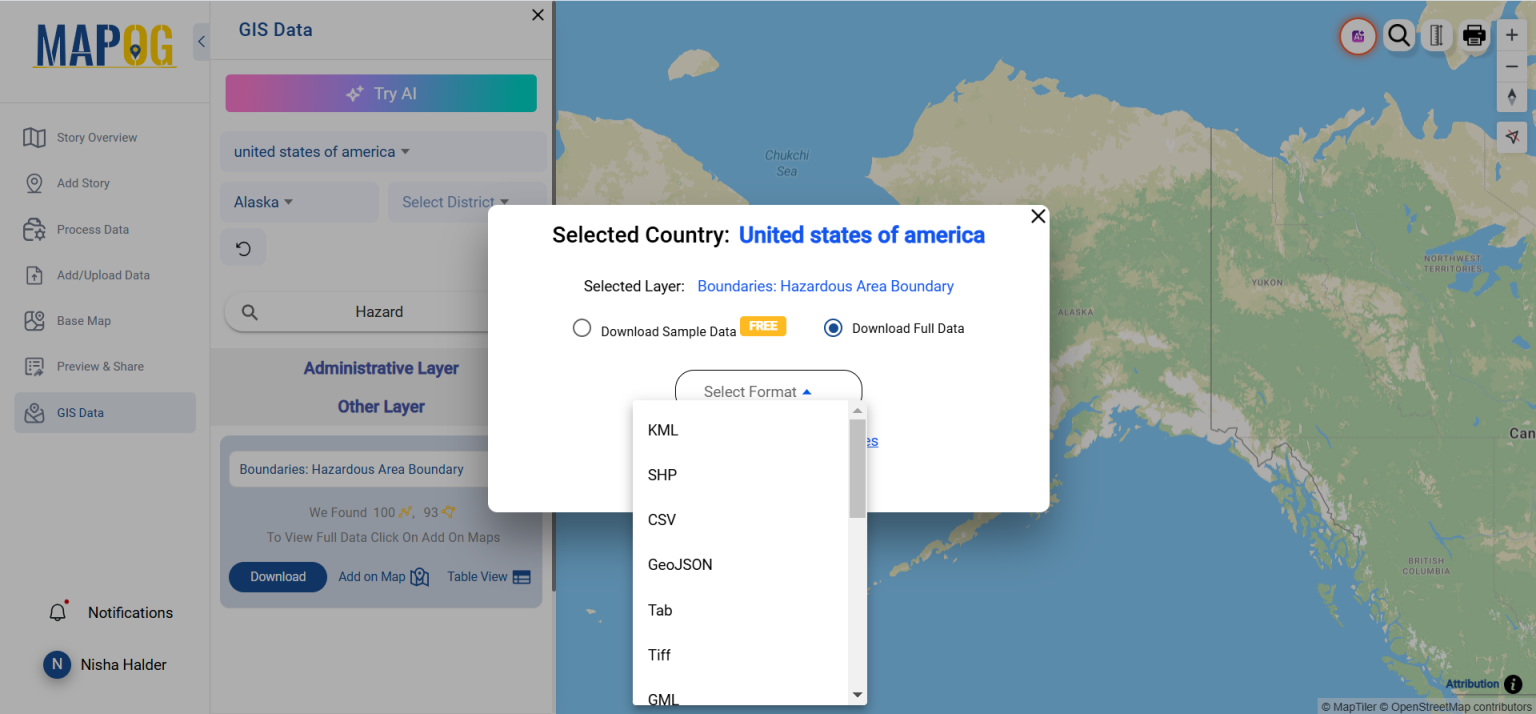The width and height of the screenshot is (1536, 714).
Task: Click the reset filter refresh icon
Action: (x=243, y=248)
